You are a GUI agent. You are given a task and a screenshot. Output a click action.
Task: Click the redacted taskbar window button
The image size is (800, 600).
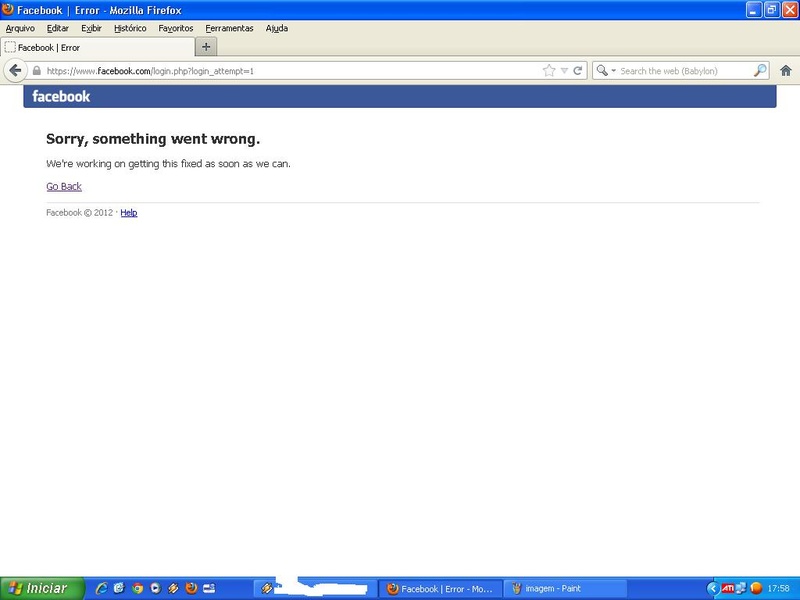(316, 589)
